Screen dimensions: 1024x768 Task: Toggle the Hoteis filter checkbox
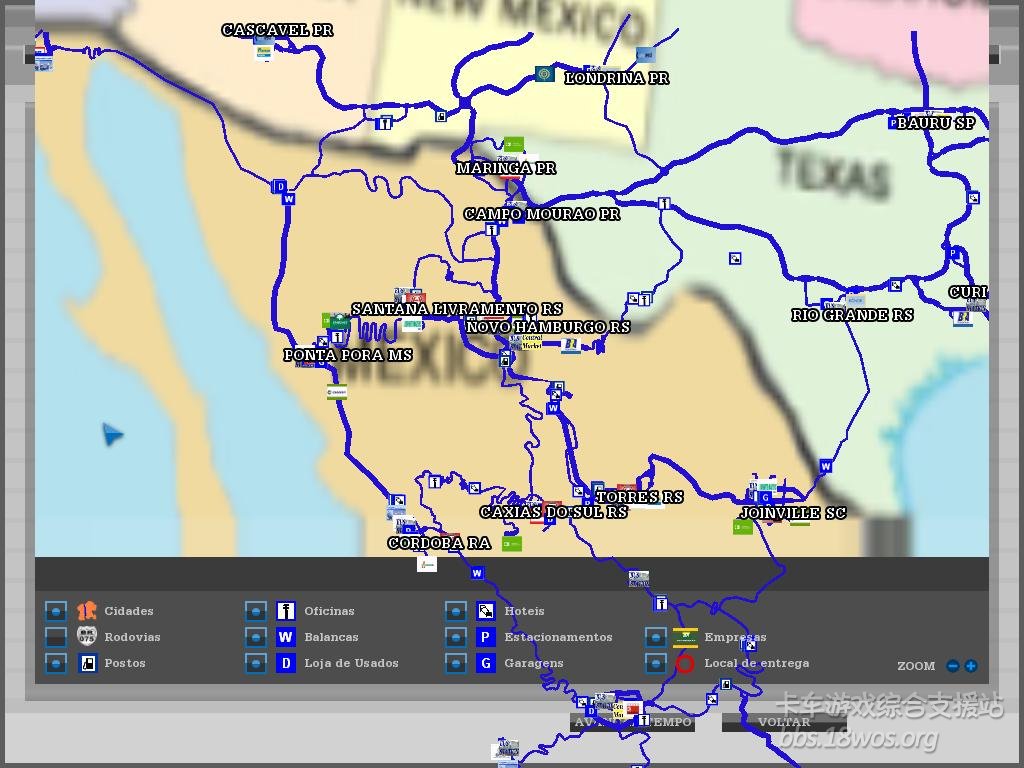pyautogui.click(x=456, y=611)
